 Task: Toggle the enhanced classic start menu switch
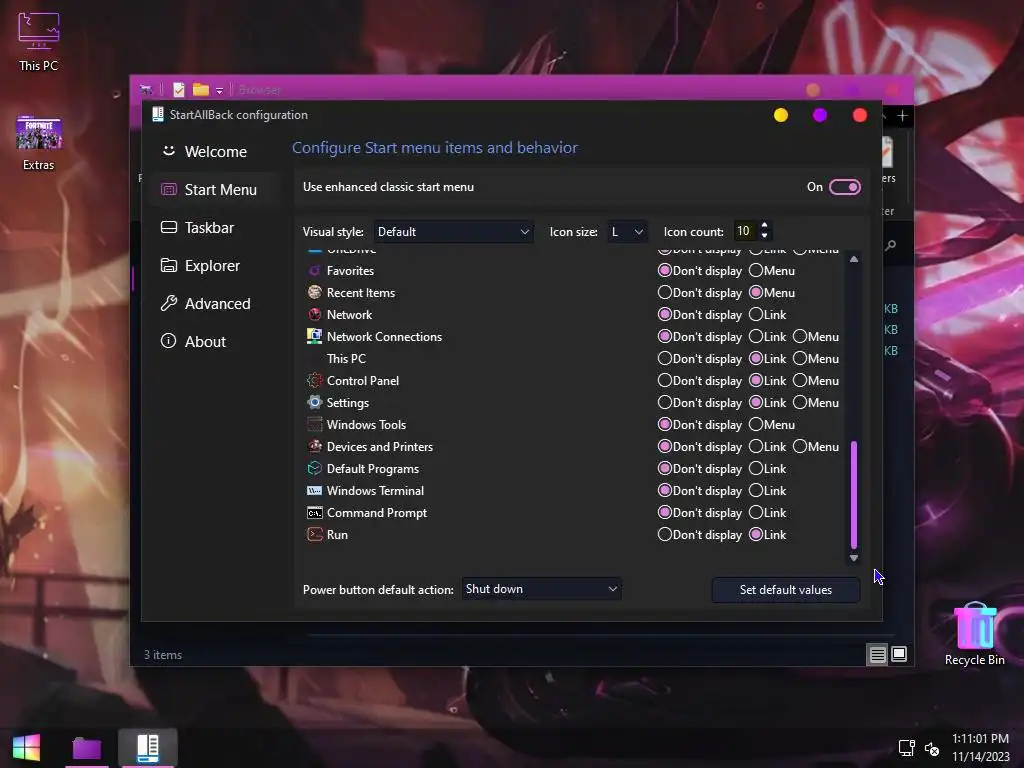click(844, 187)
